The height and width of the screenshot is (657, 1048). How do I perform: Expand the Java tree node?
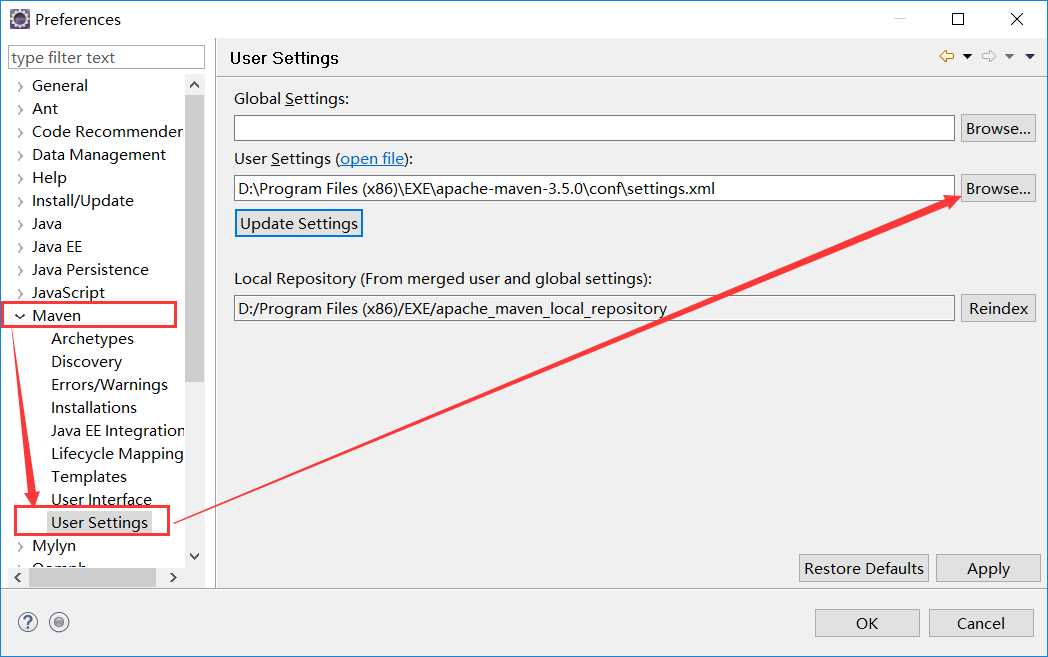tap(20, 225)
